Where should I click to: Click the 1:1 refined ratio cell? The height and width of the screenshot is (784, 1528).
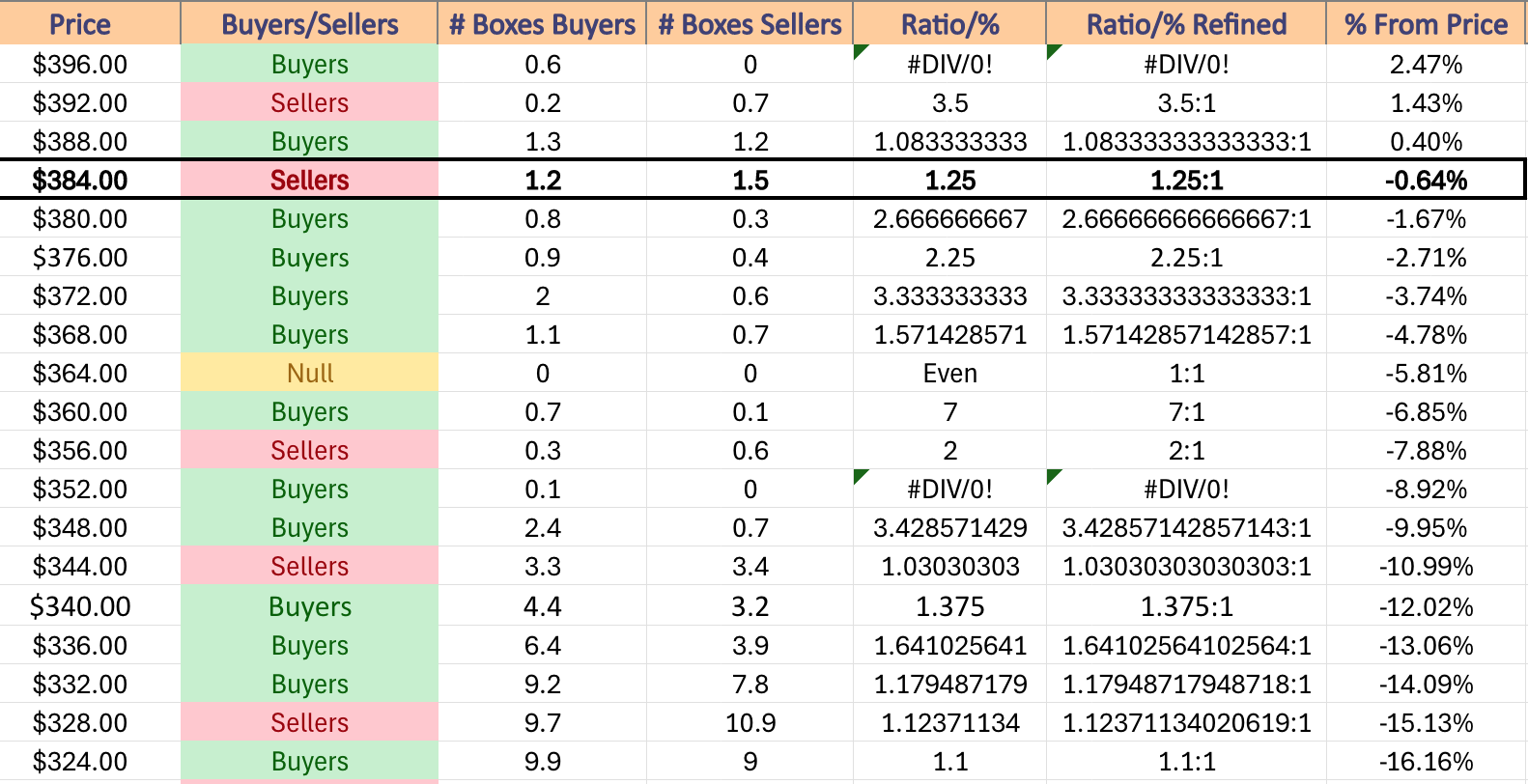[1186, 374]
